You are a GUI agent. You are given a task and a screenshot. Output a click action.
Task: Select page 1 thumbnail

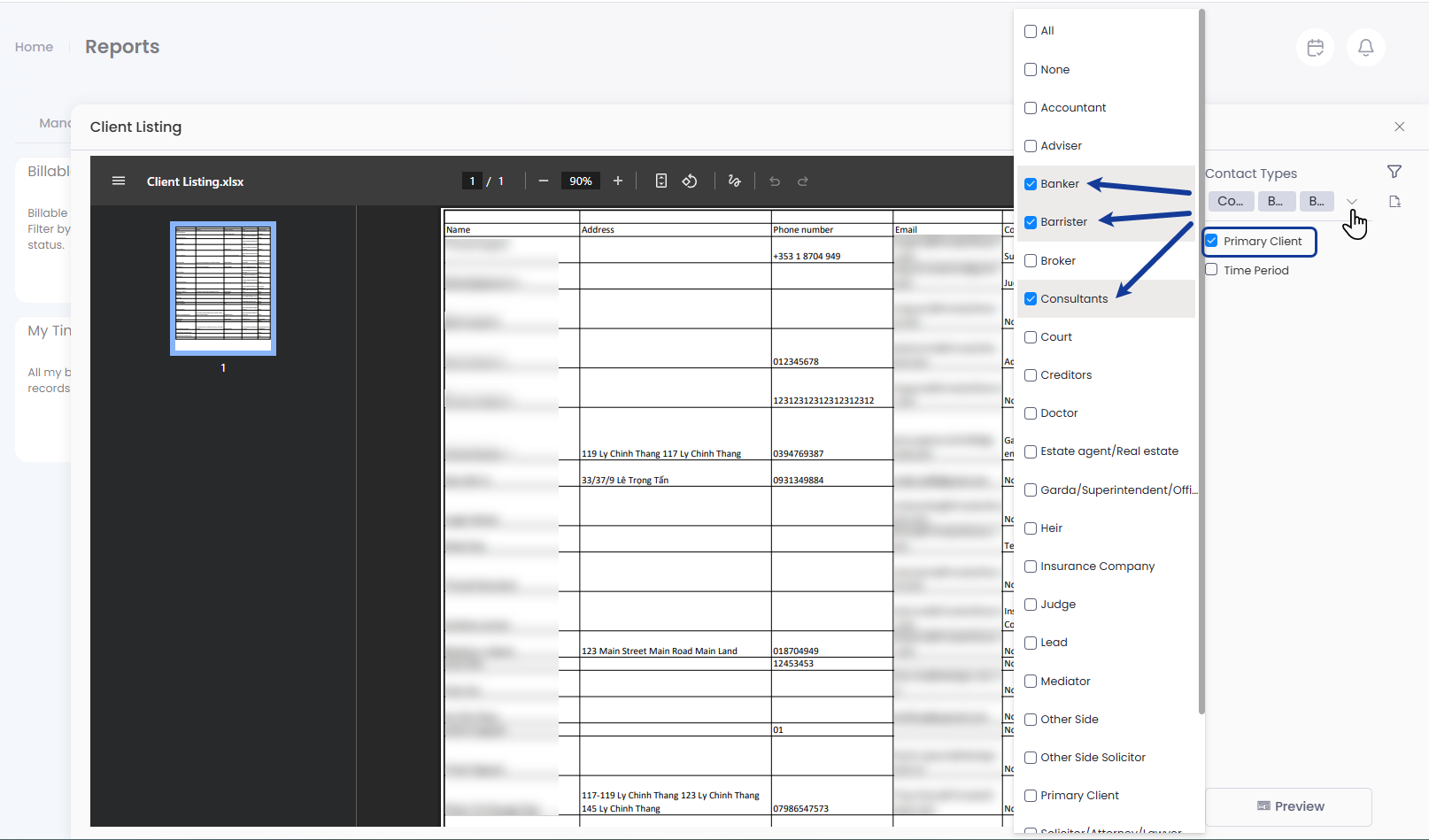coord(223,288)
